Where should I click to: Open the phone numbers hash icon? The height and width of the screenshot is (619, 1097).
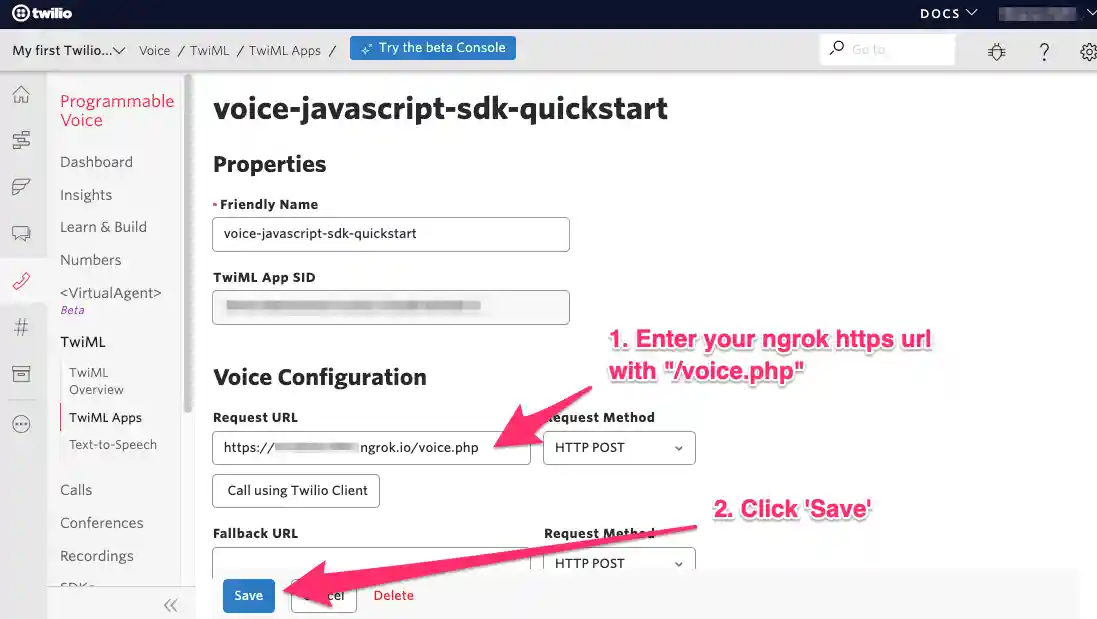click(21, 327)
